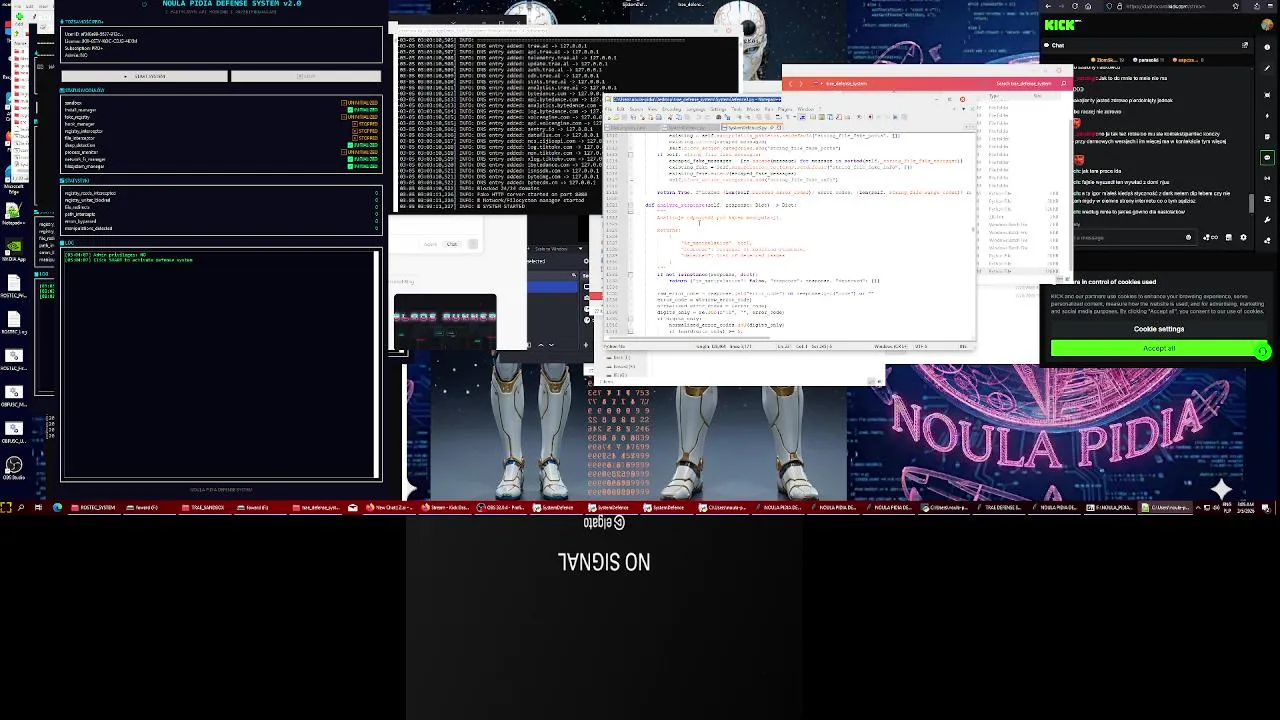Click the Subscription PRO+ line
Viewport: 1280px width, 720px height.
point(84,48)
